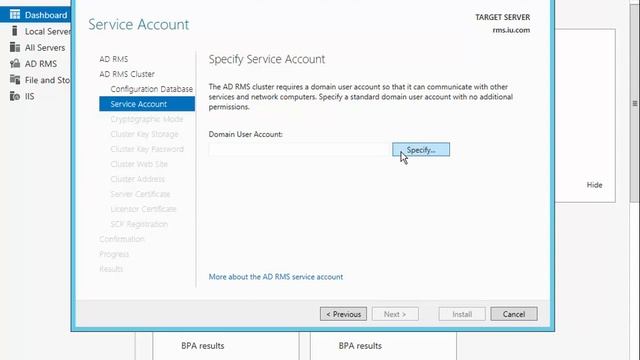Click the Local Server icon in sidebar
The image size is (640, 360).
point(15,31)
